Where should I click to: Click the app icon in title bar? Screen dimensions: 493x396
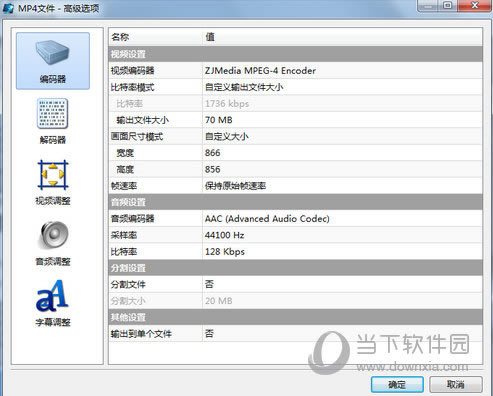tap(8, 8)
